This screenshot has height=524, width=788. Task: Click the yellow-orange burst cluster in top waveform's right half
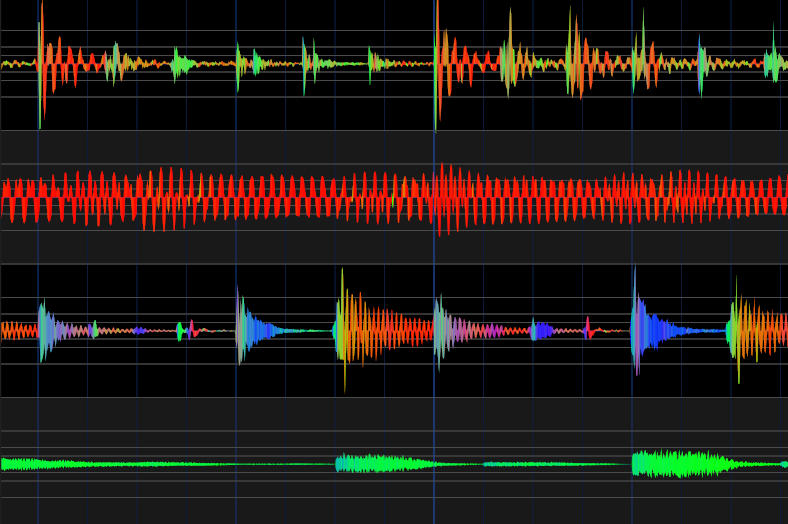tap(577, 60)
